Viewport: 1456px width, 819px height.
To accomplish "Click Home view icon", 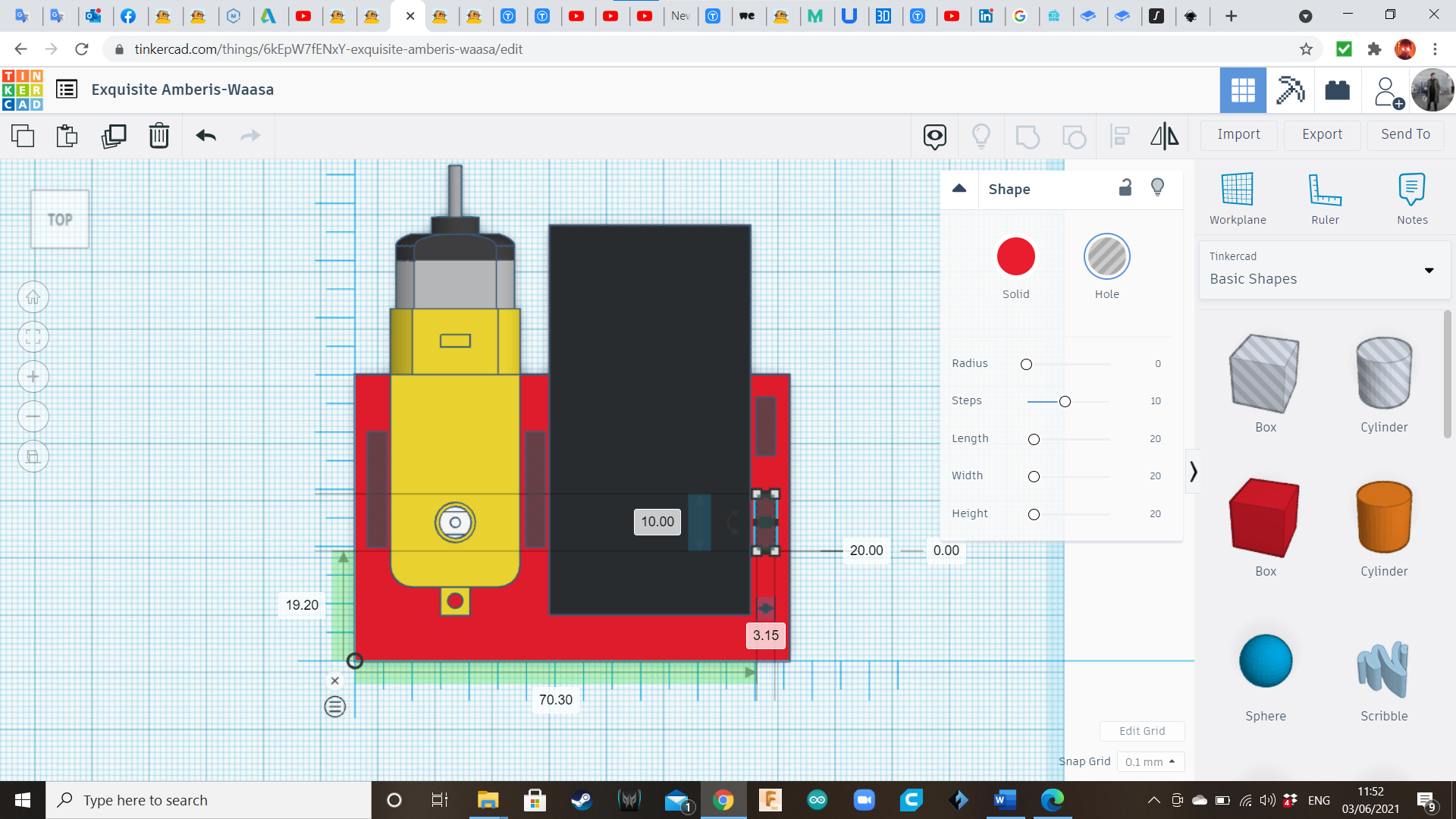I will point(33,297).
